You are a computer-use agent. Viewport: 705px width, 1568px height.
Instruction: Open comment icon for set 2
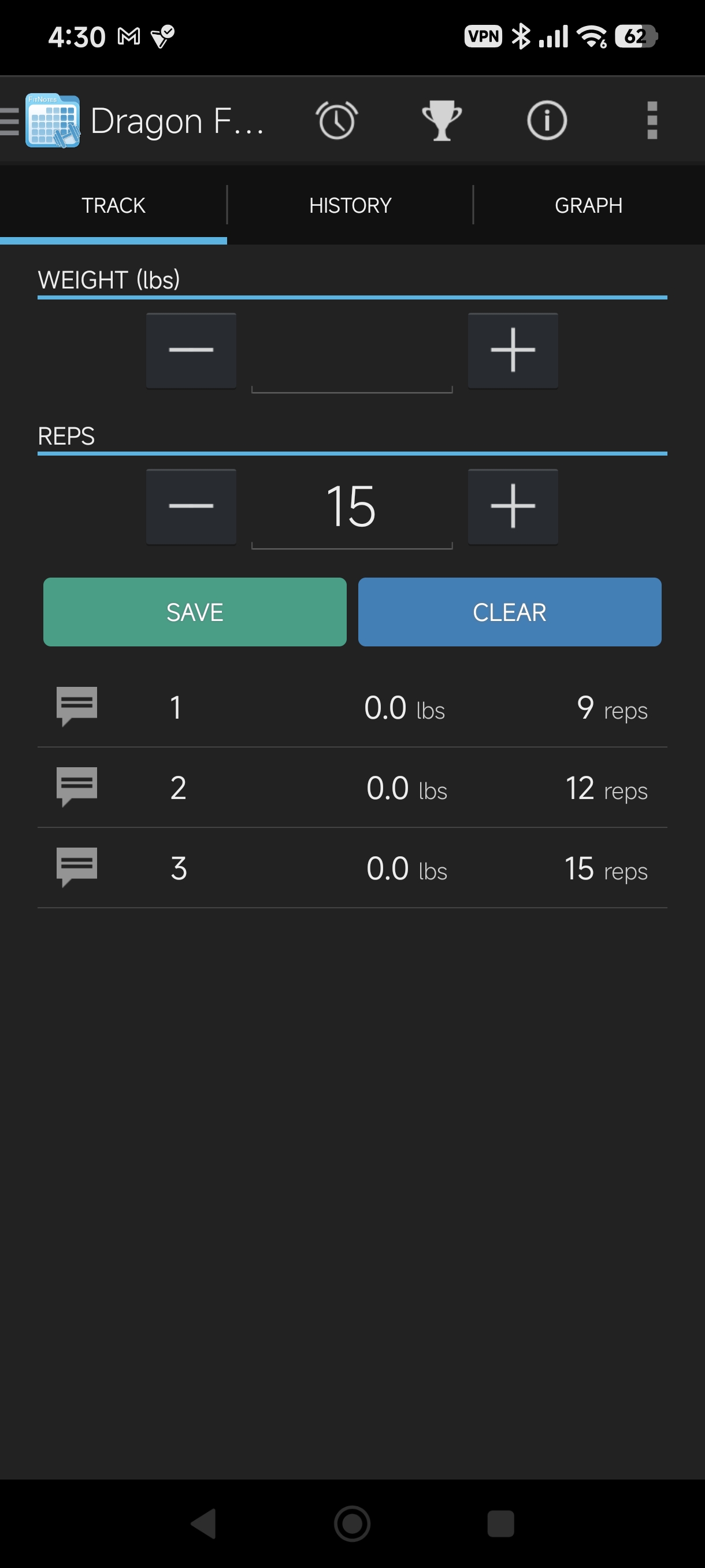point(77,786)
